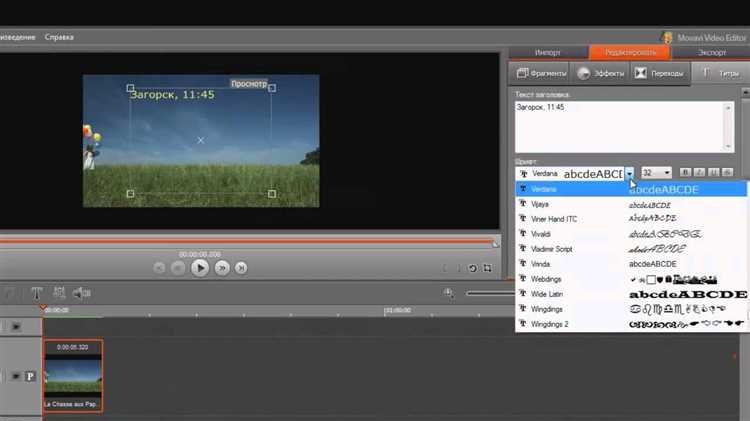The width and height of the screenshot is (750, 421).
Task: Click the panel scrollbar up arrow at right
Action: tap(745, 92)
